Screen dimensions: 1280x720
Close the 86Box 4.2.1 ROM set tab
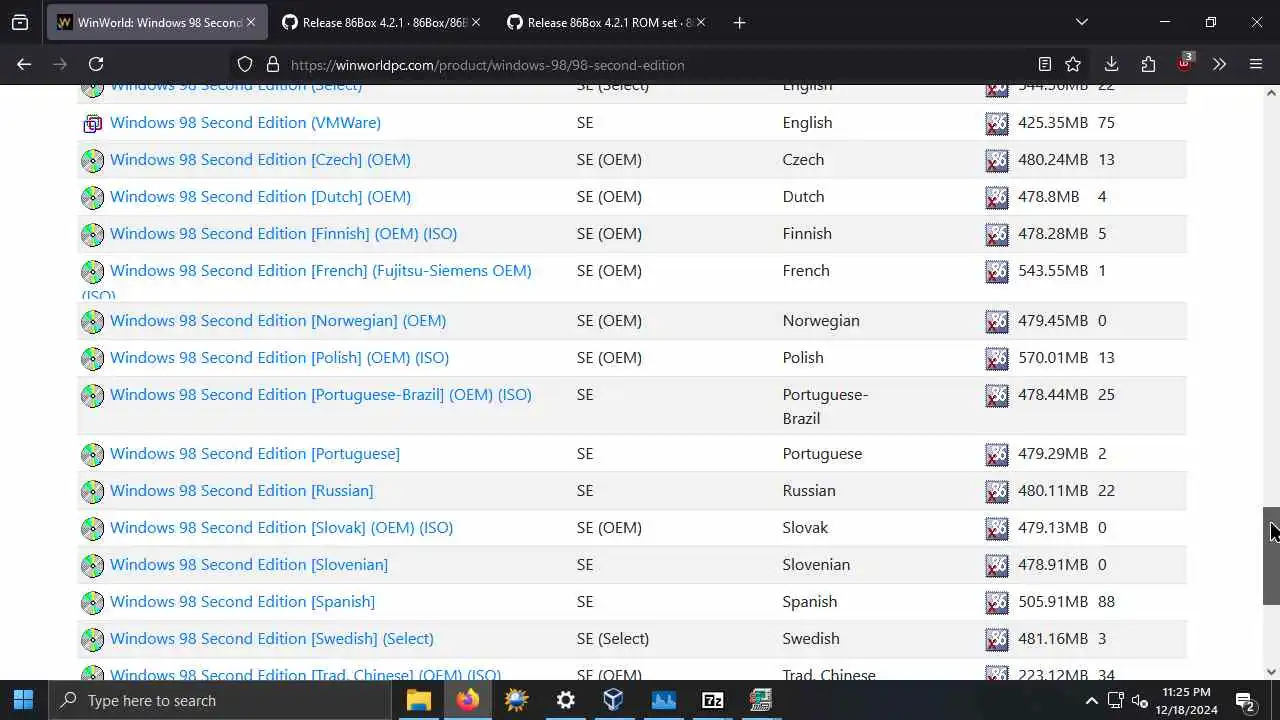(x=701, y=22)
